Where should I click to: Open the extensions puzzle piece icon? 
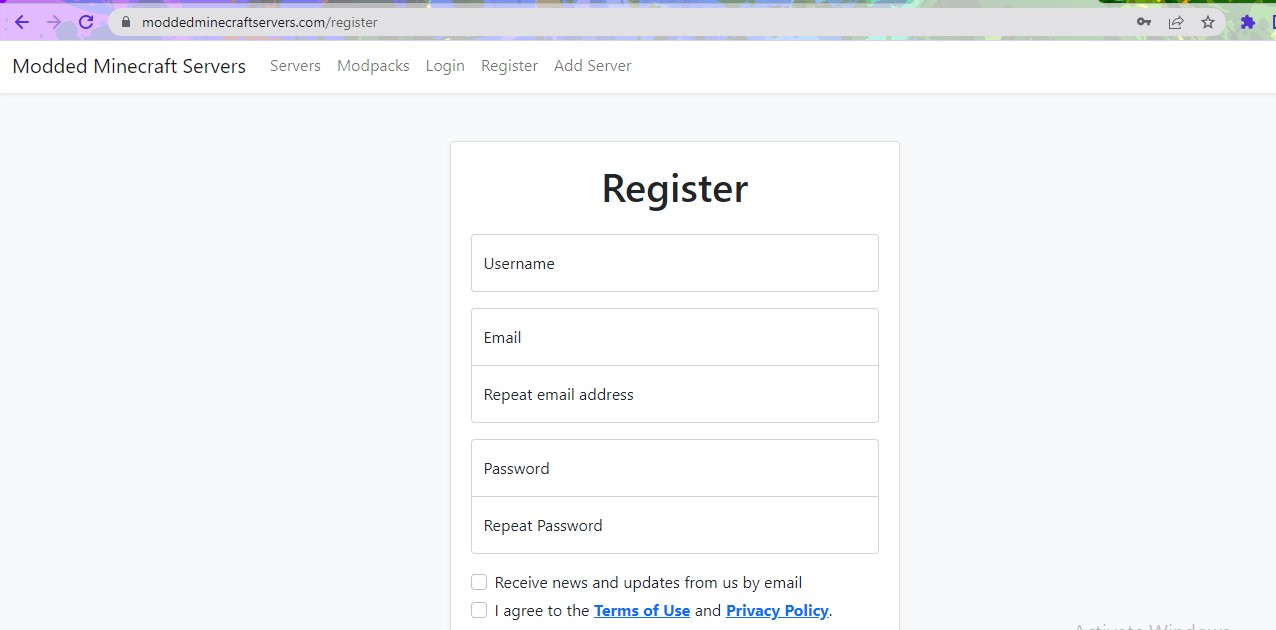click(x=1247, y=22)
